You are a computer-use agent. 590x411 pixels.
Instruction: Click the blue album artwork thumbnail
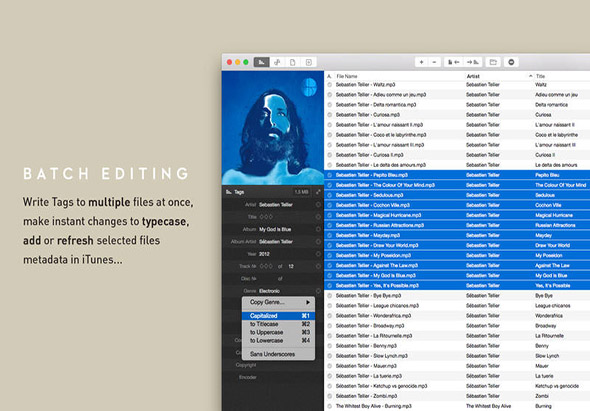[x=273, y=128]
